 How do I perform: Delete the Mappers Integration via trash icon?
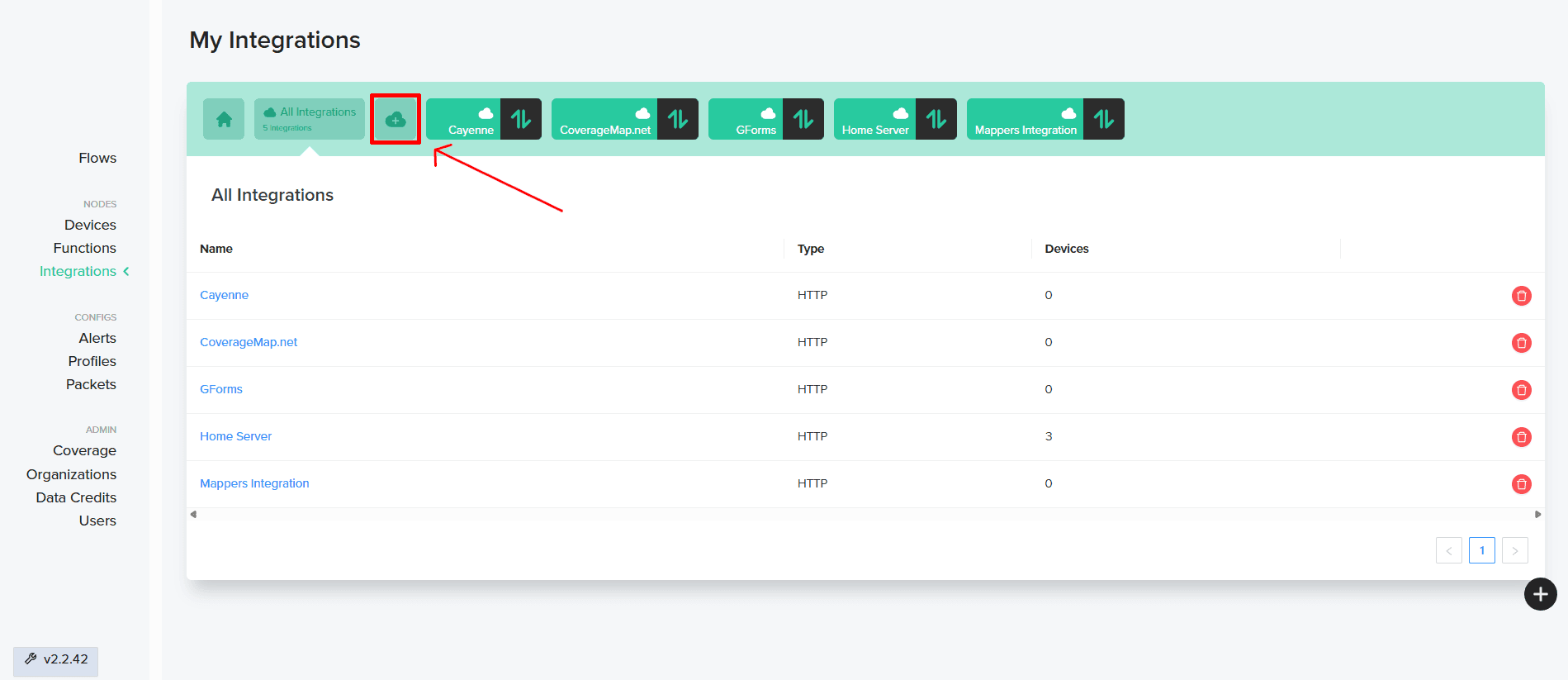tap(1521, 484)
